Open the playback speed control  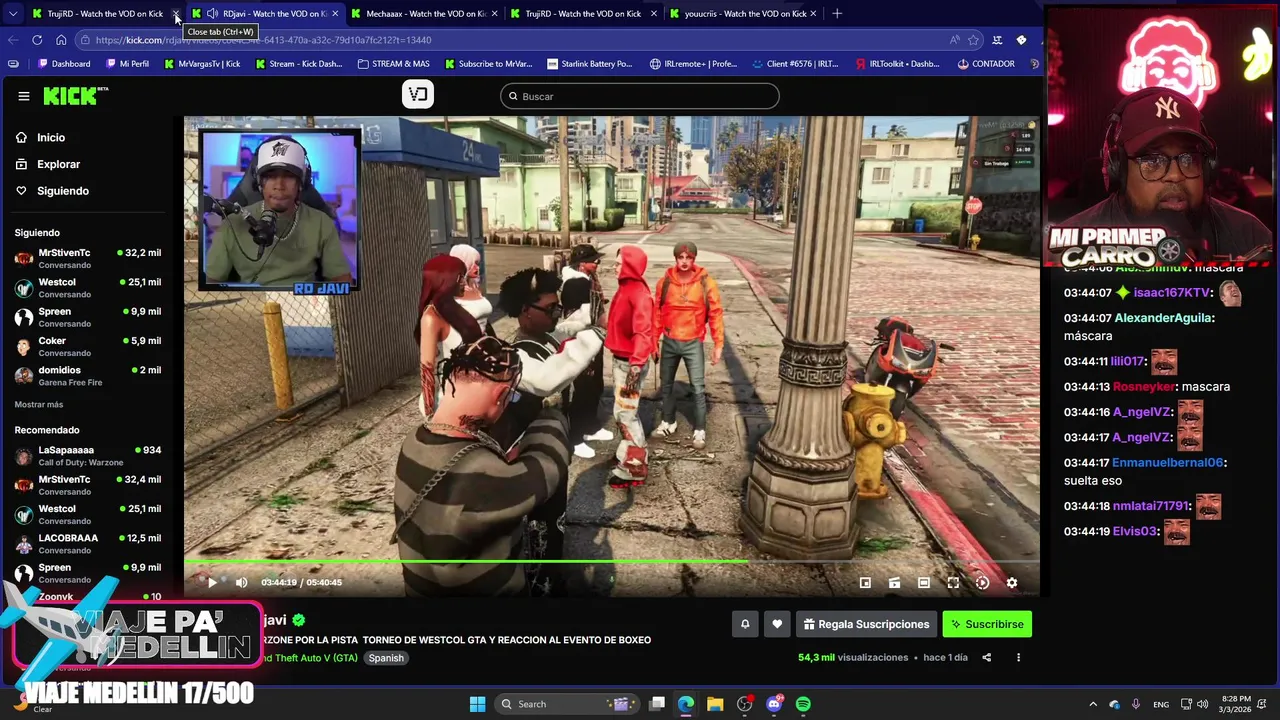[982, 582]
